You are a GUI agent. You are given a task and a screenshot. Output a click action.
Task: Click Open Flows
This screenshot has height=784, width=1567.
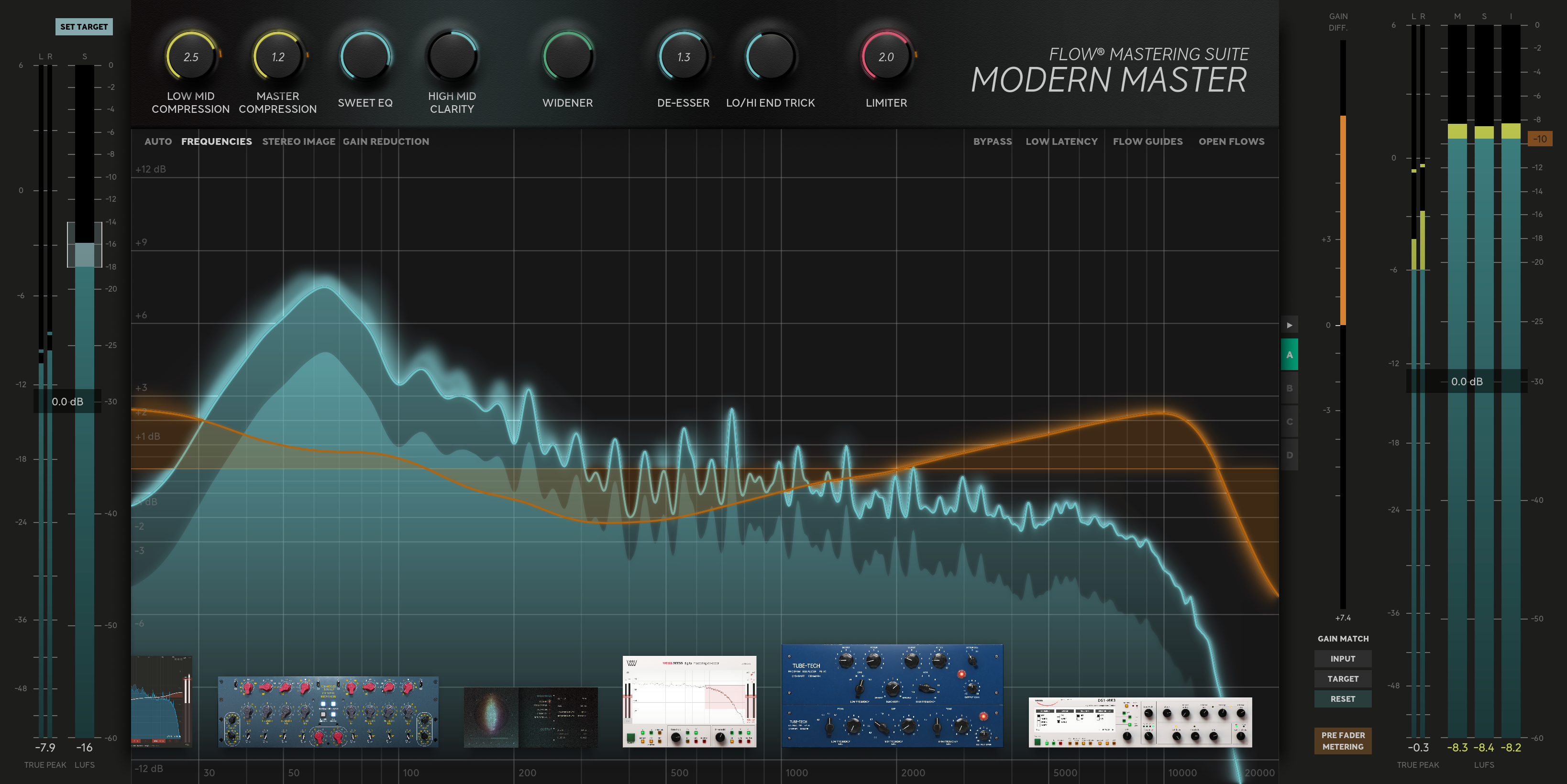coord(1231,141)
